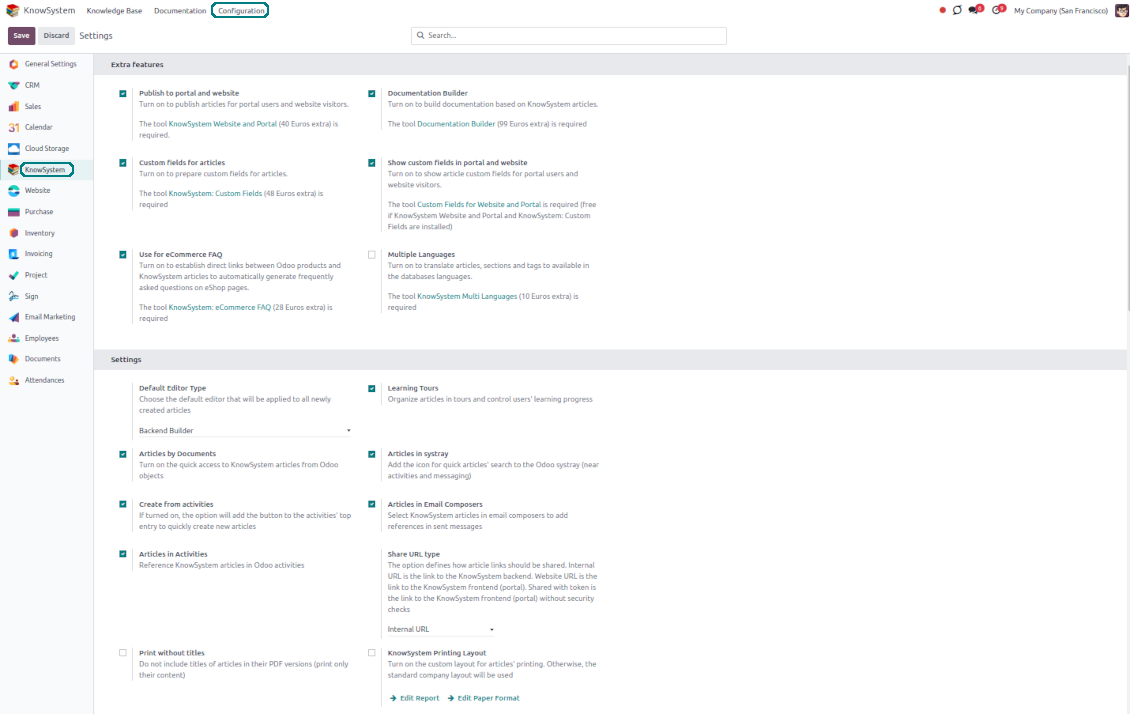Click the settings Search input field
The height and width of the screenshot is (714, 1130).
pyautogui.click(x=570, y=36)
